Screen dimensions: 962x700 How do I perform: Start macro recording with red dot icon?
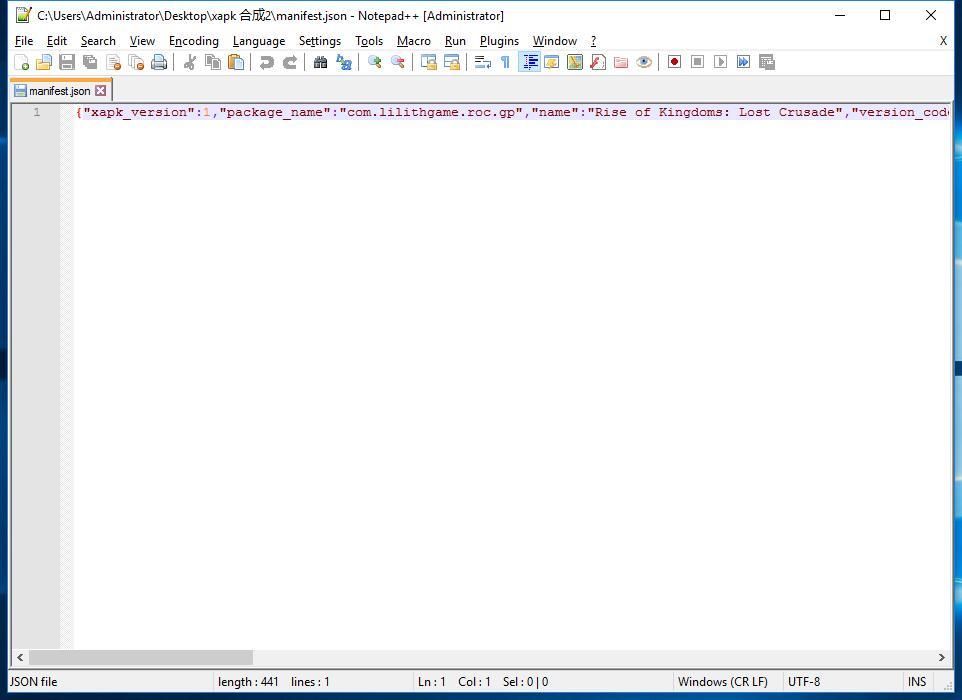tap(674, 62)
